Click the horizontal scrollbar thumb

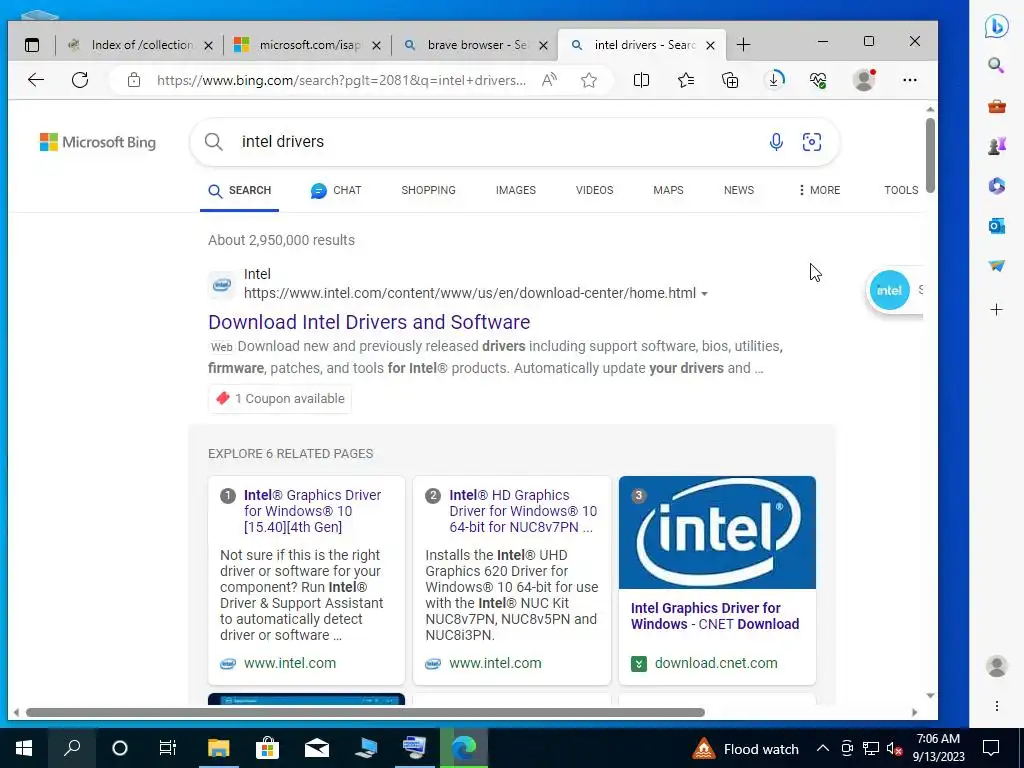tap(365, 712)
